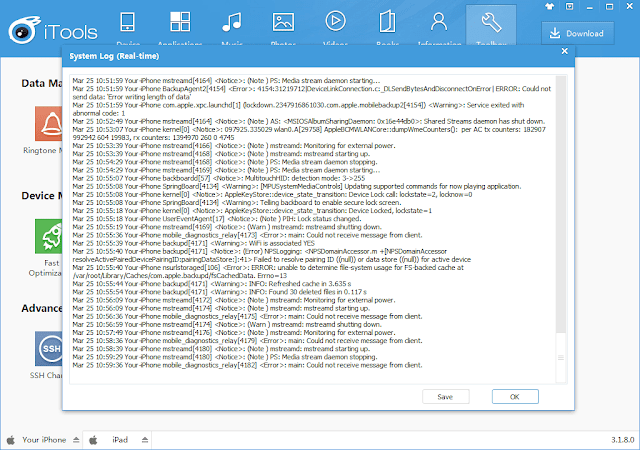640x450 pixels.
Task: Open the Fast Optimize rocket icon
Action: point(49,236)
